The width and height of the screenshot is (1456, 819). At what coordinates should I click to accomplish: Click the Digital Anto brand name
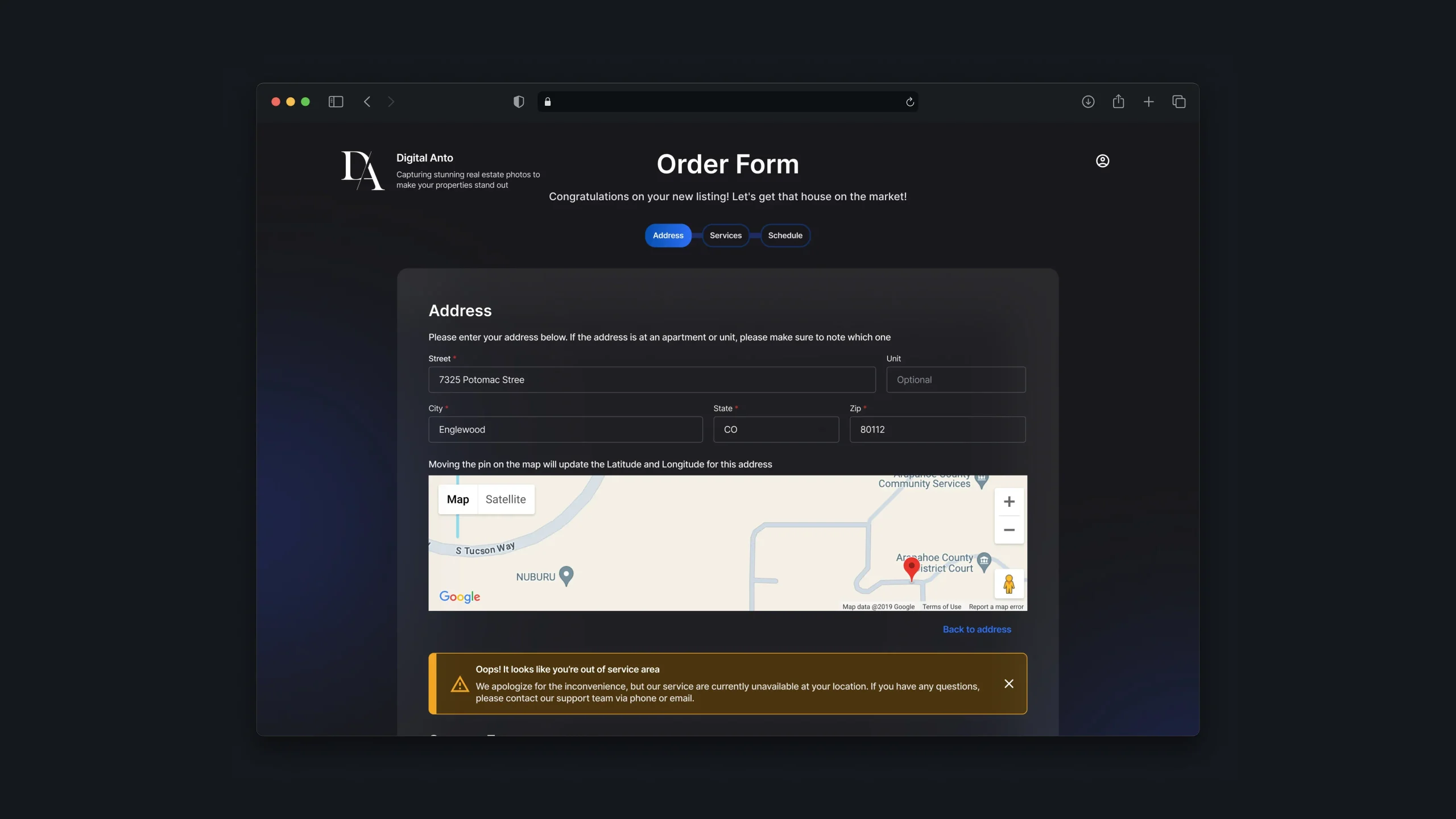(424, 158)
